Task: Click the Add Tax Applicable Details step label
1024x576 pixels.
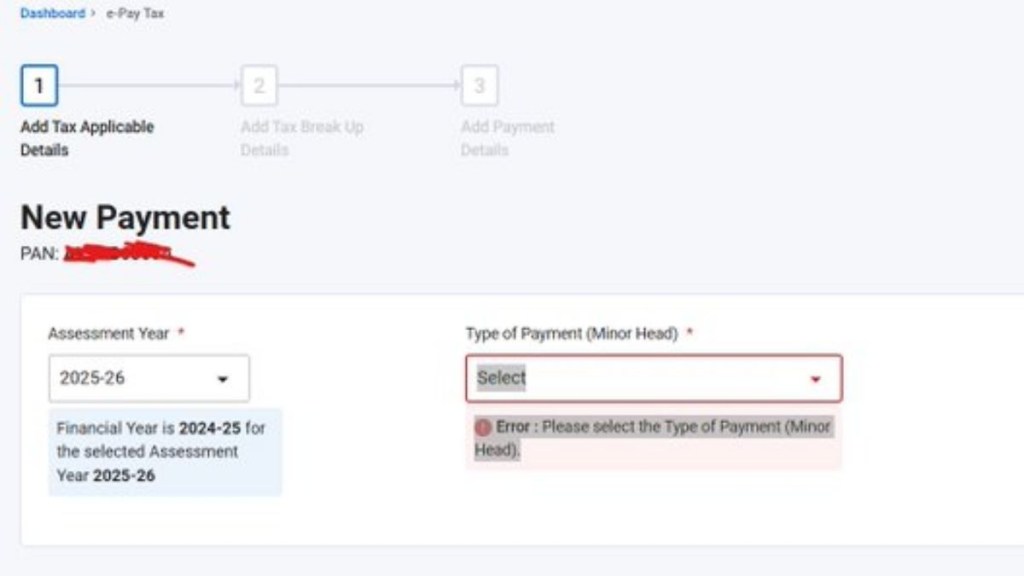Action: [87, 138]
